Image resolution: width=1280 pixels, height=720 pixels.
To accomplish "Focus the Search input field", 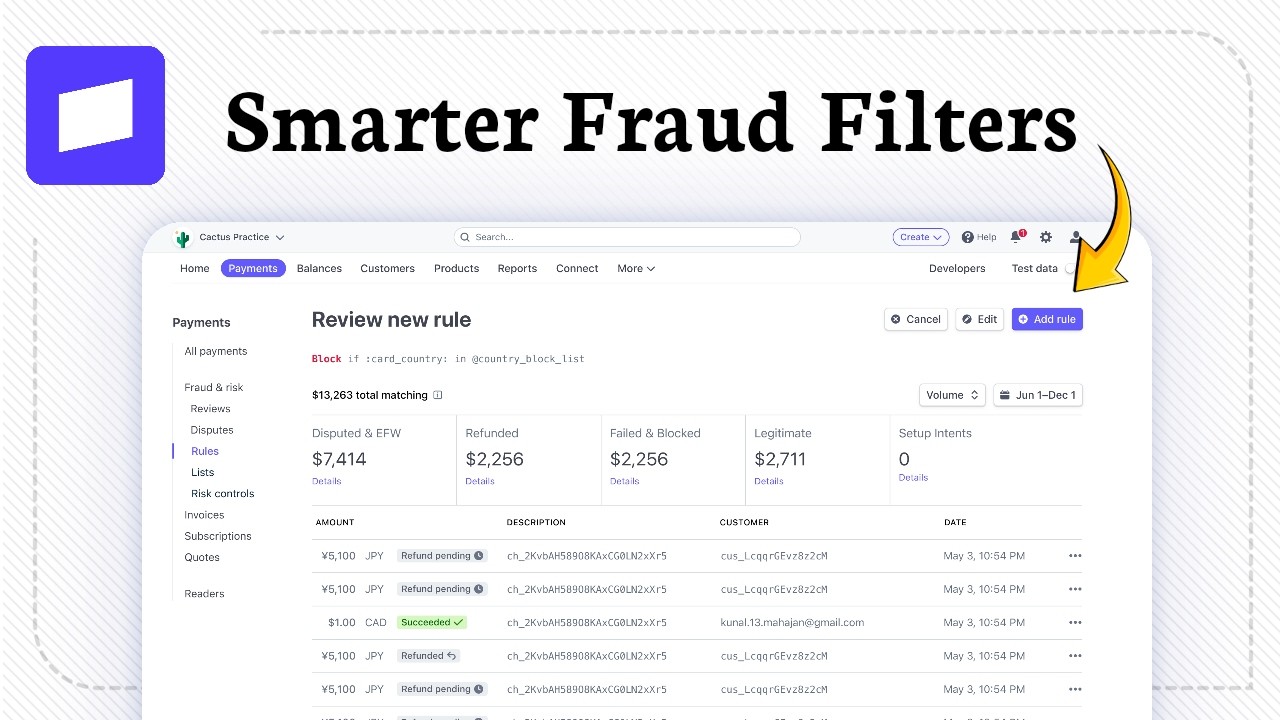I will pos(627,237).
